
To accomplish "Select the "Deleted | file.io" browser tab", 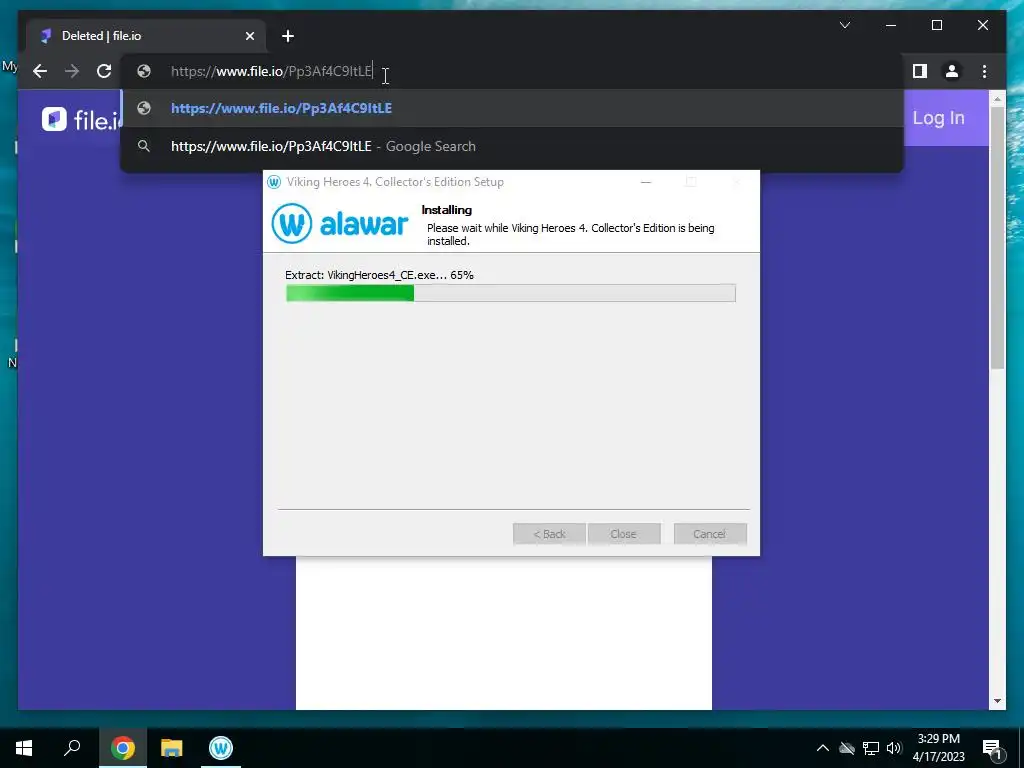I will click(x=146, y=36).
